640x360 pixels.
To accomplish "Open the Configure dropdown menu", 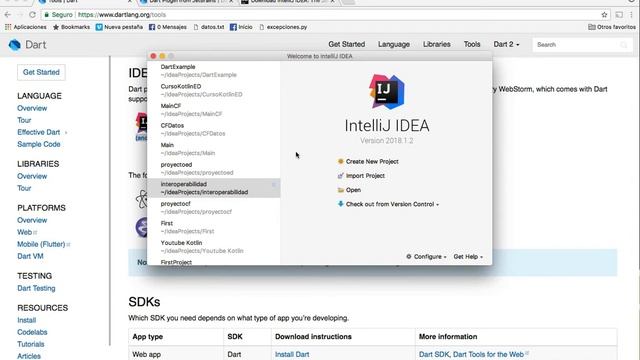I will [x=426, y=256].
